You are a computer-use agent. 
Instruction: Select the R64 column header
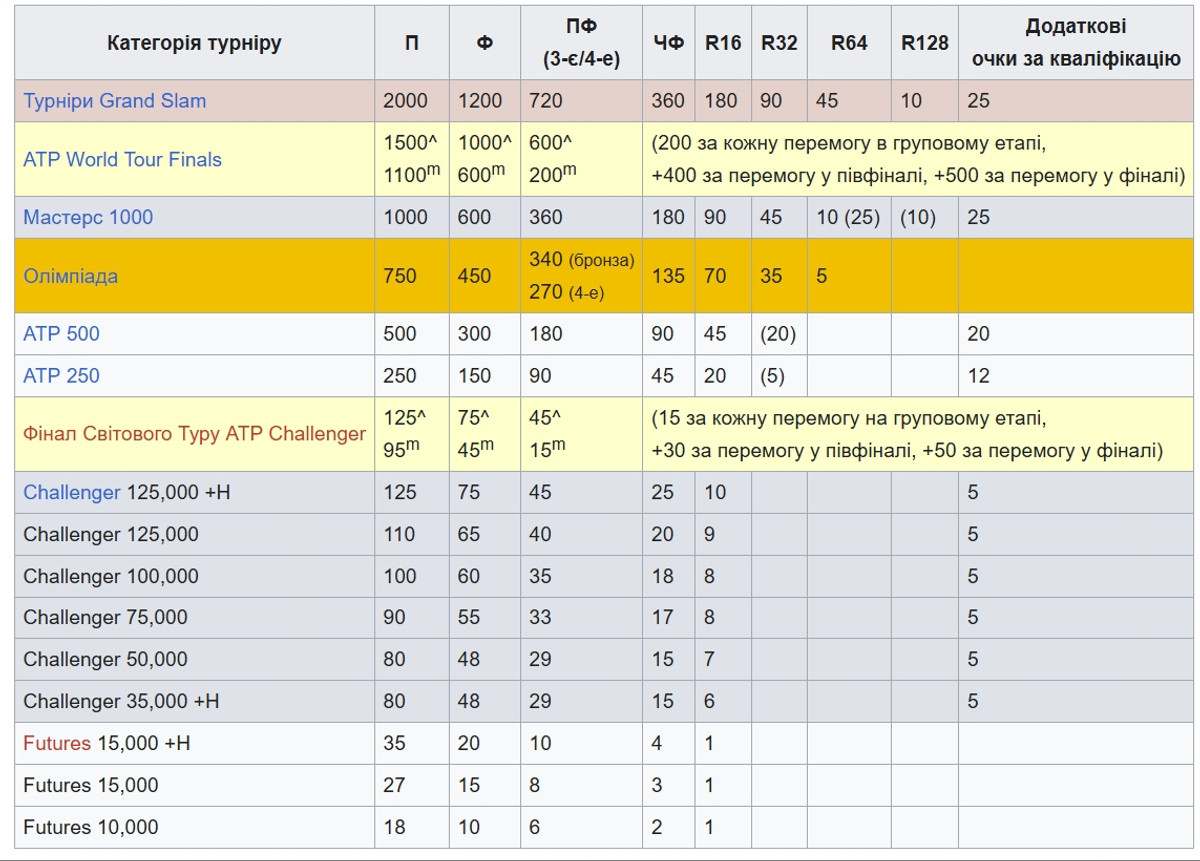point(849,43)
